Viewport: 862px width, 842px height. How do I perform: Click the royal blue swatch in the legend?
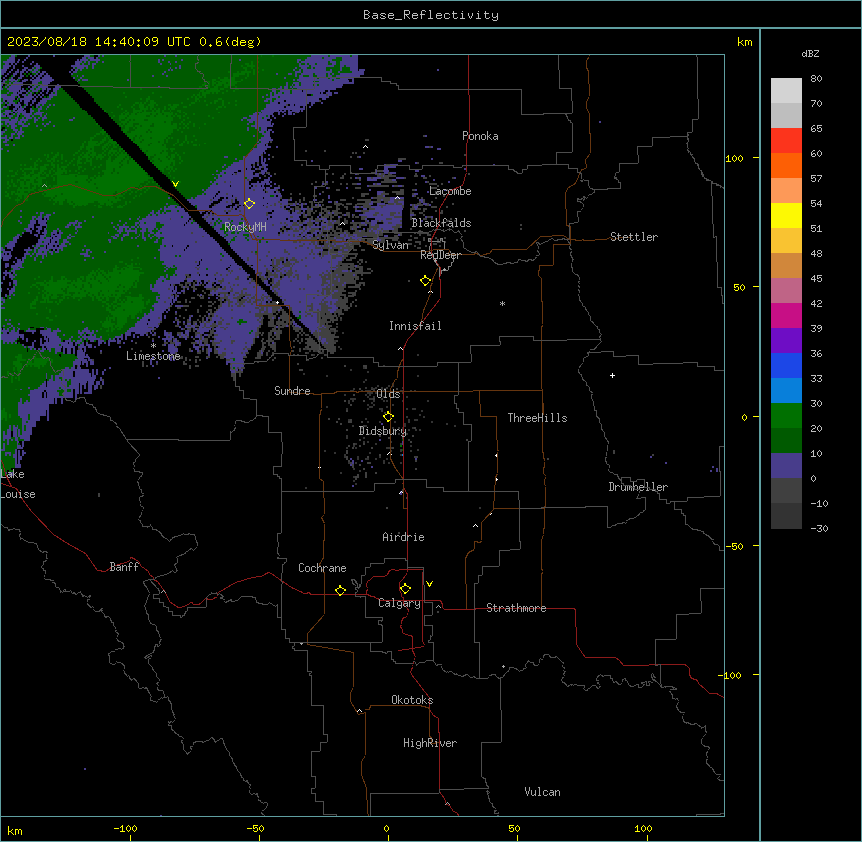point(786,365)
